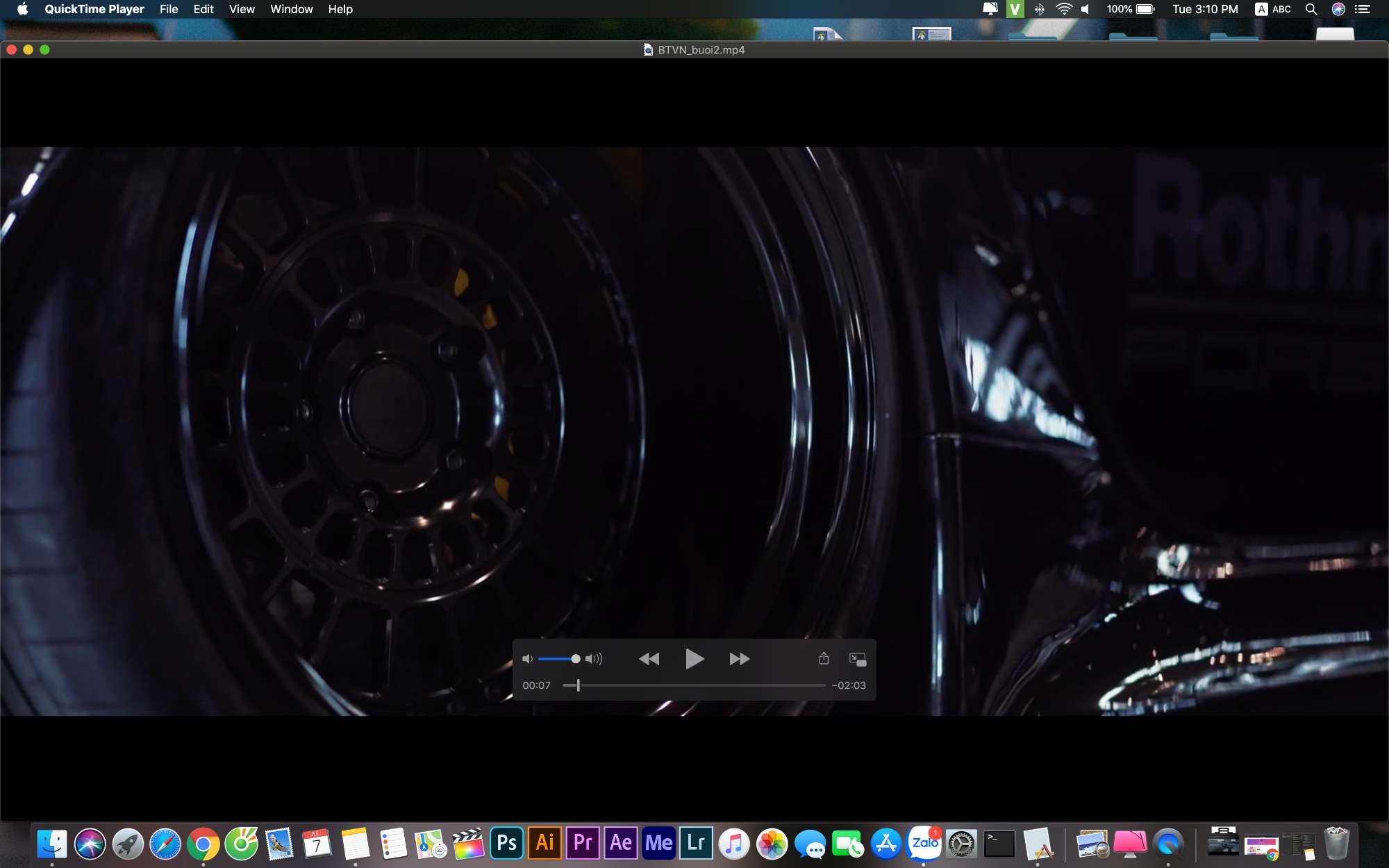This screenshot has height=868, width=1389.
Task: Open System Preferences from the Dock
Action: click(962, 844)
